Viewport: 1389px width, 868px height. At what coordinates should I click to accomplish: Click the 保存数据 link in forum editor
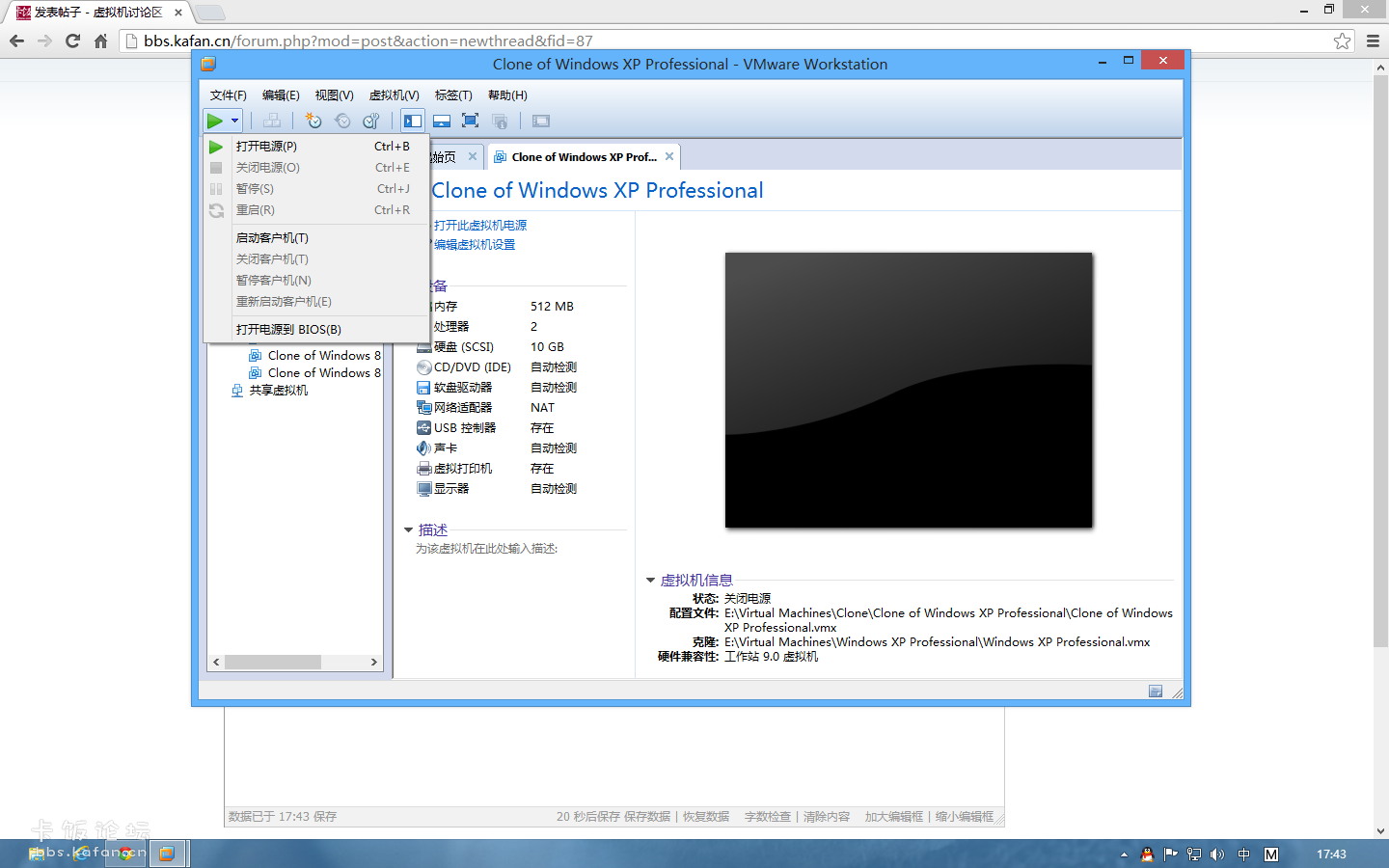click(646, 817)
